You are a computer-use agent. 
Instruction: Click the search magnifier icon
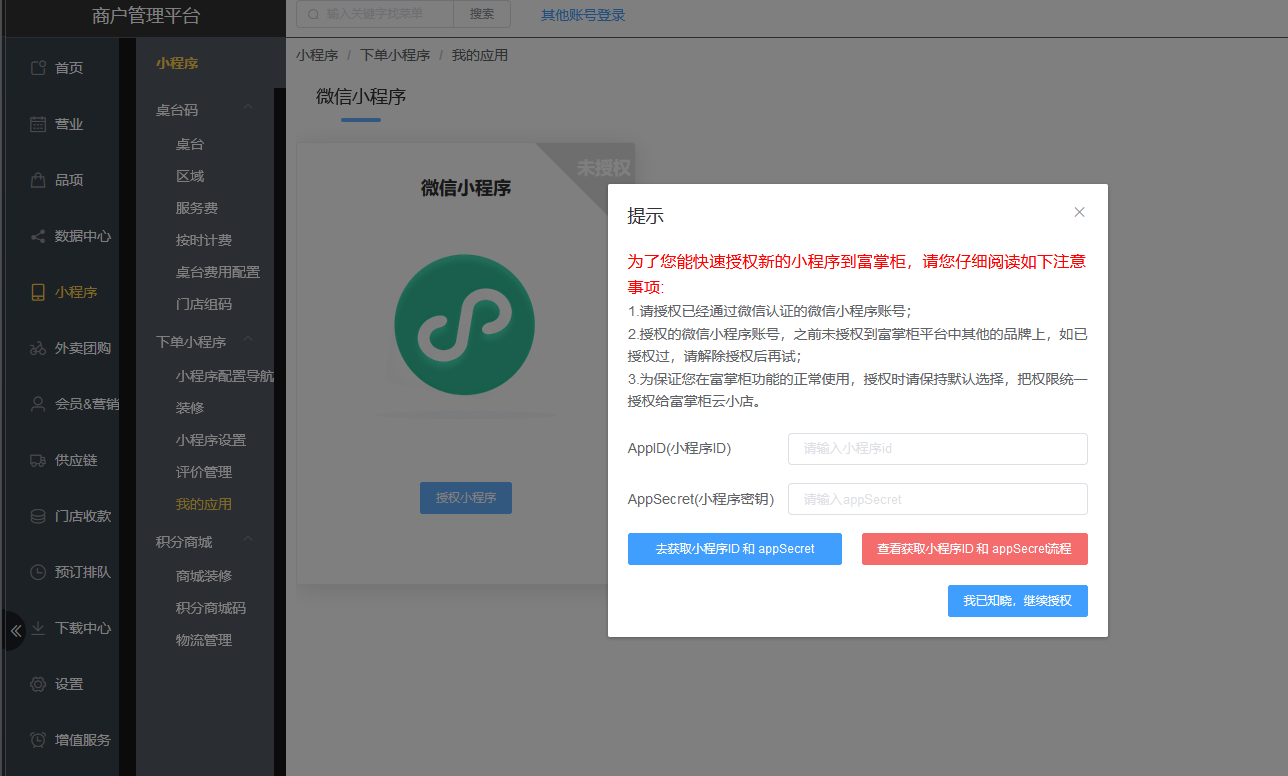pos(314,14)
